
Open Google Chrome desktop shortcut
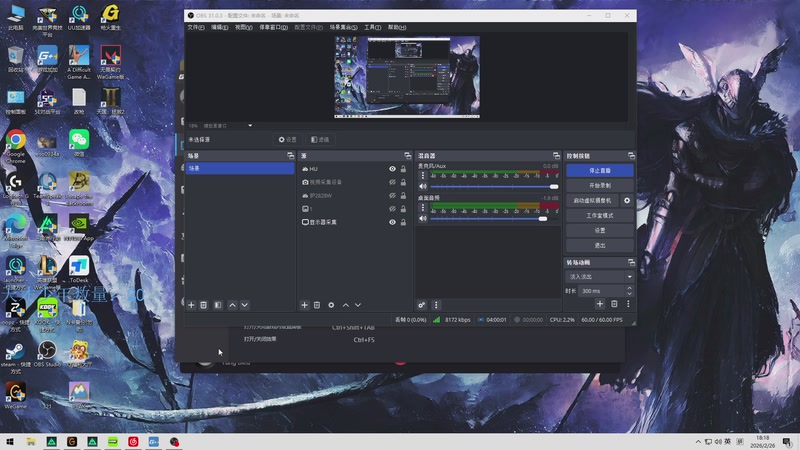click(16, 147)
